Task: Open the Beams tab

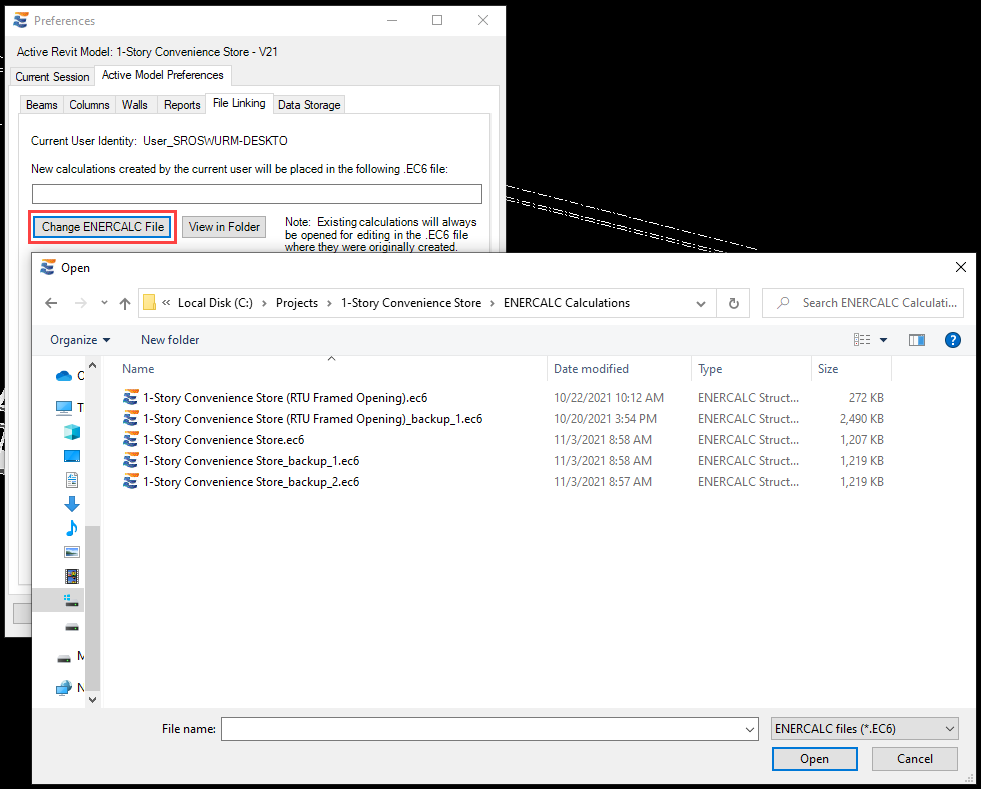Action: pos(42,104)
